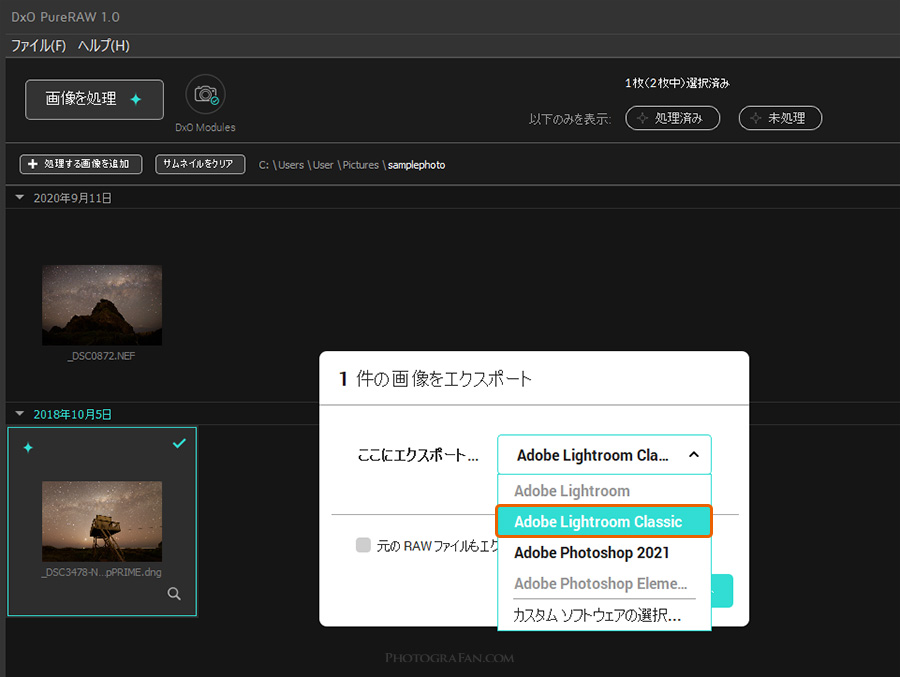Open the ヘルプ(H) menu
This screenshot has height=677, width=900.
click(x=104, y=45)
